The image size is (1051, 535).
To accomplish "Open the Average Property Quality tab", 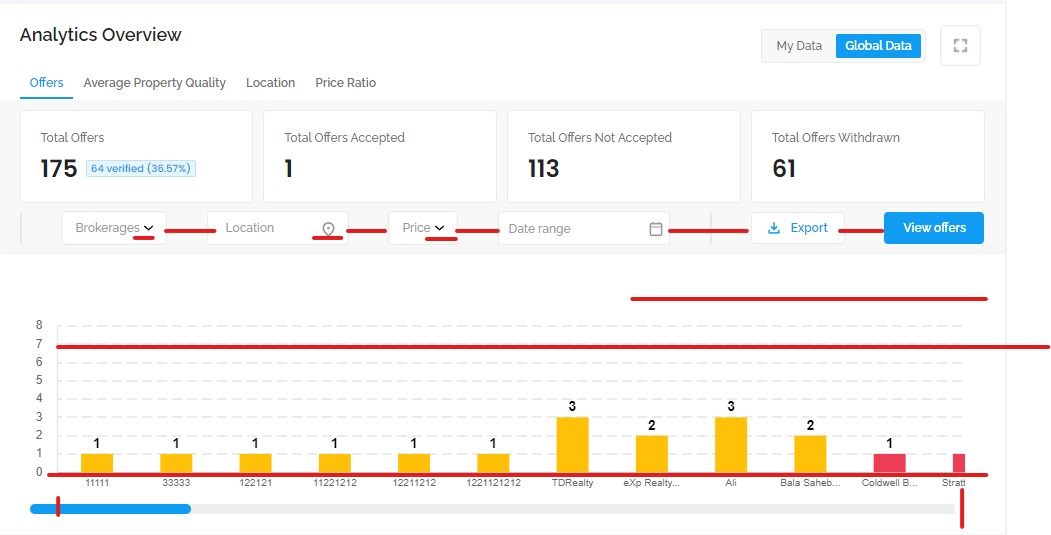I will pos(154,82).
